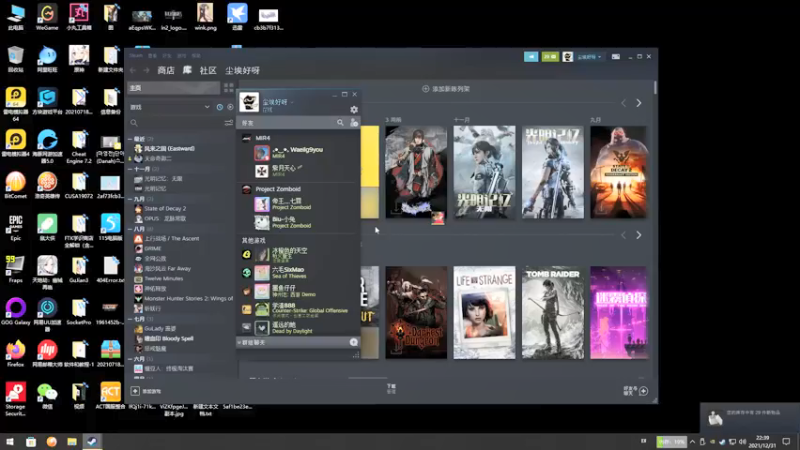Click the library vertical scrollbar
Viewport: 800px width, 450px height.
[x=655, y=87]
